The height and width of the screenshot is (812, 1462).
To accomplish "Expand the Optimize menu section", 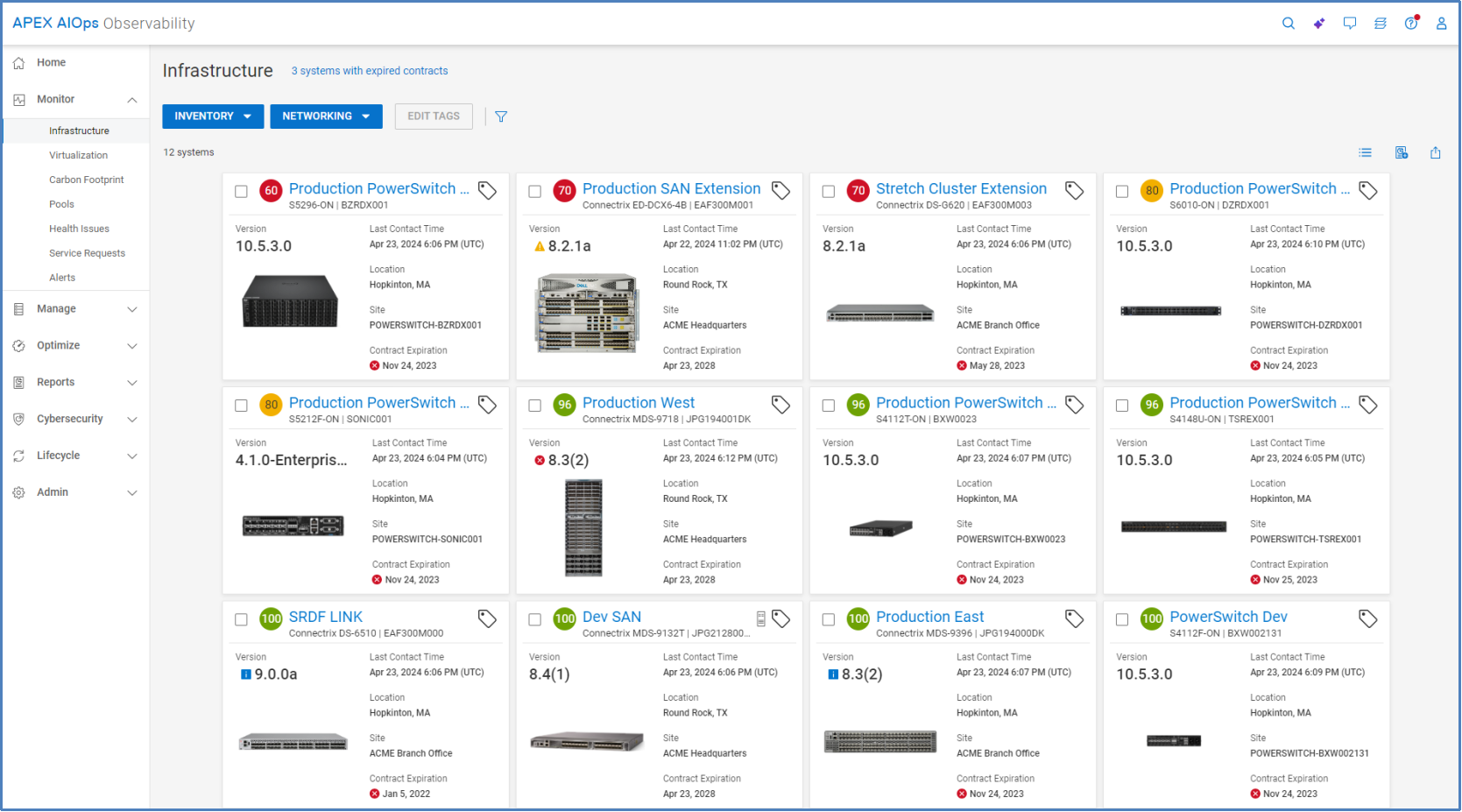I will (x=132, y=346).
